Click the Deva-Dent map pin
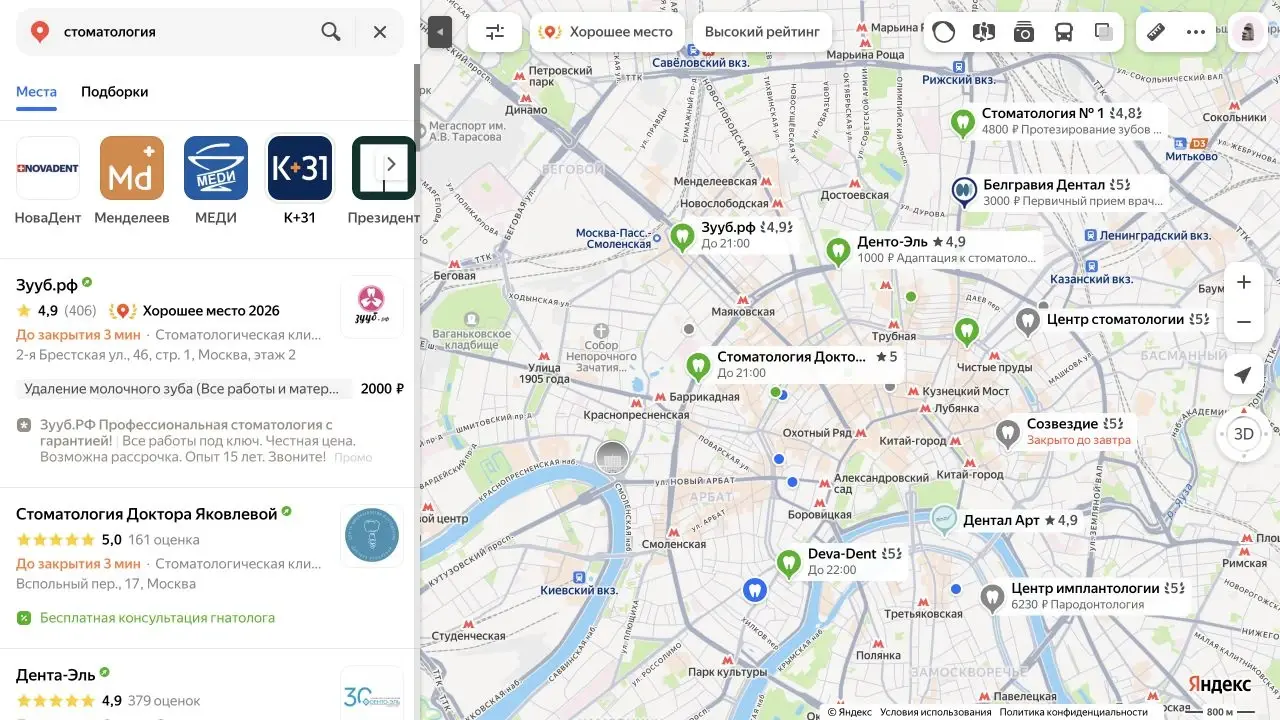The image size is (1280, 720). click(x=788, y=563)
